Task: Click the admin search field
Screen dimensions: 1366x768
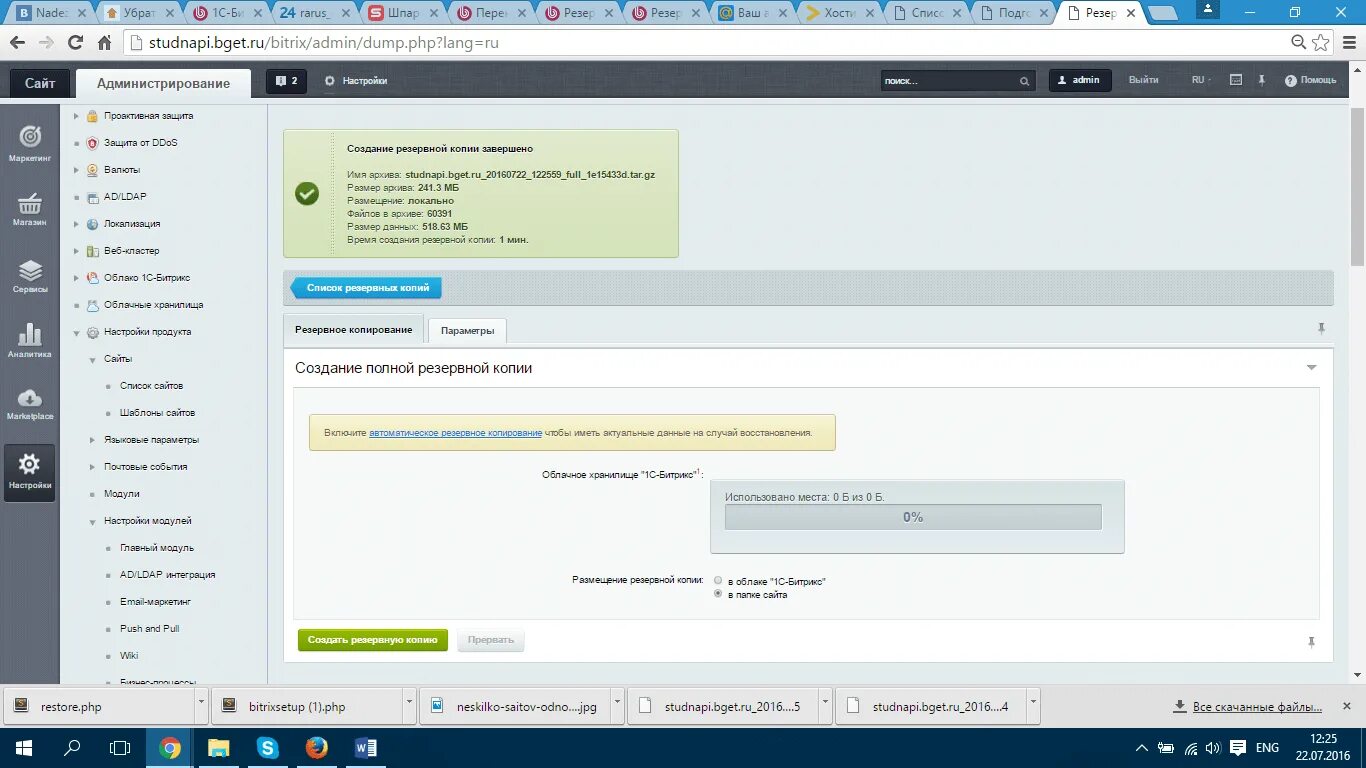Action: pyautogui.click(x=950, y=81)
